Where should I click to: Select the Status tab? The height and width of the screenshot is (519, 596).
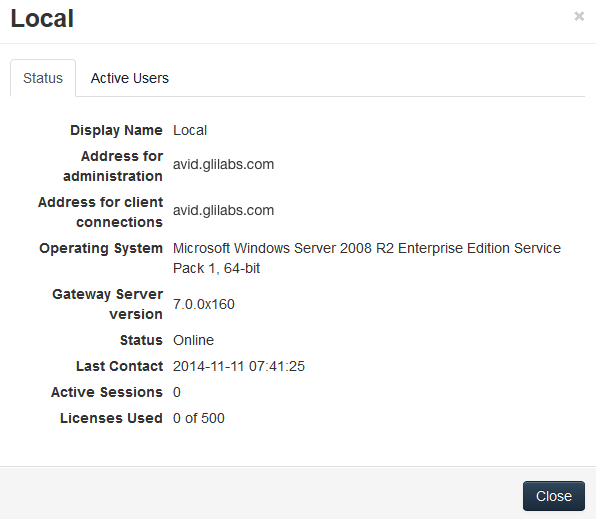tap(43, 78)
